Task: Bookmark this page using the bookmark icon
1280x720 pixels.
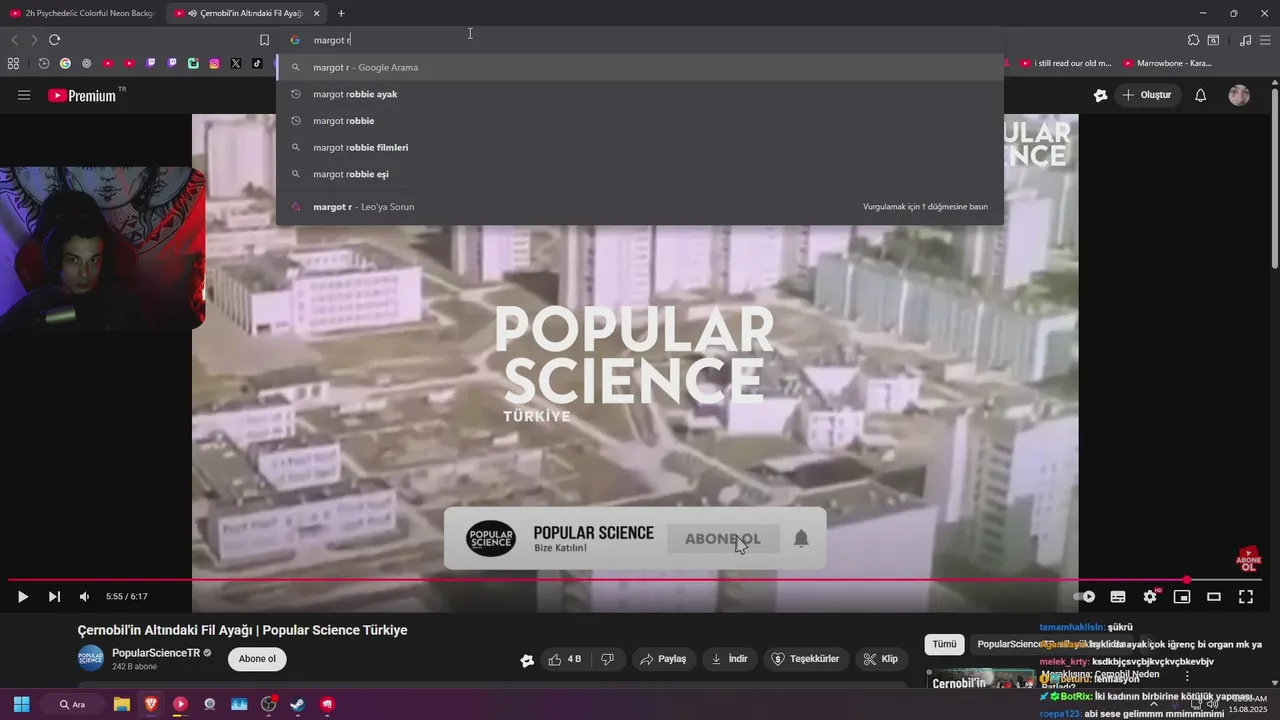Action: click(264, 40)
